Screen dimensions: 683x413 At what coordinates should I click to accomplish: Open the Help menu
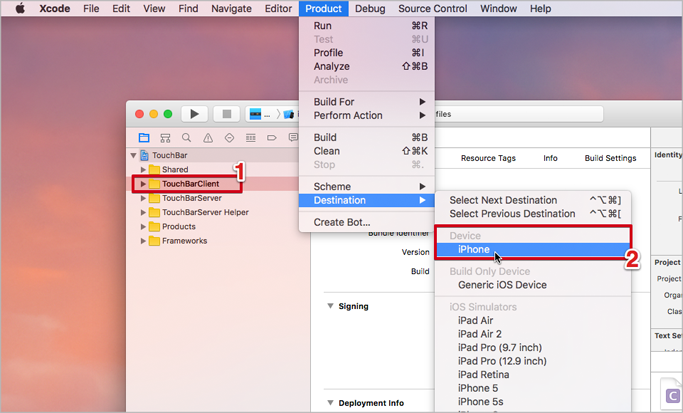tap(541, 8)
